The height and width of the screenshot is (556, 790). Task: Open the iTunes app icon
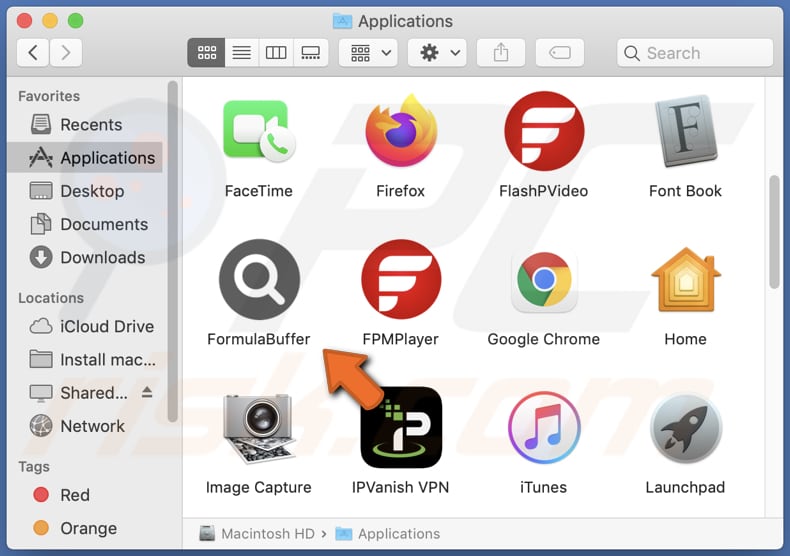[x=544, y=428]
